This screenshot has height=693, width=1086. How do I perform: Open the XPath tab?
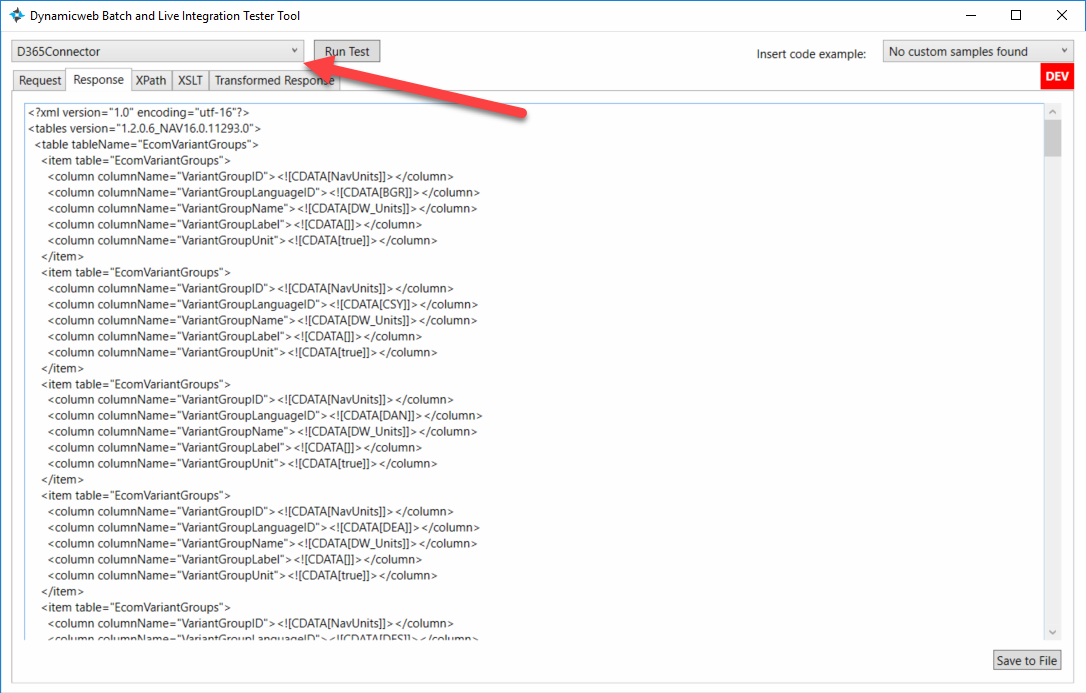151,81
